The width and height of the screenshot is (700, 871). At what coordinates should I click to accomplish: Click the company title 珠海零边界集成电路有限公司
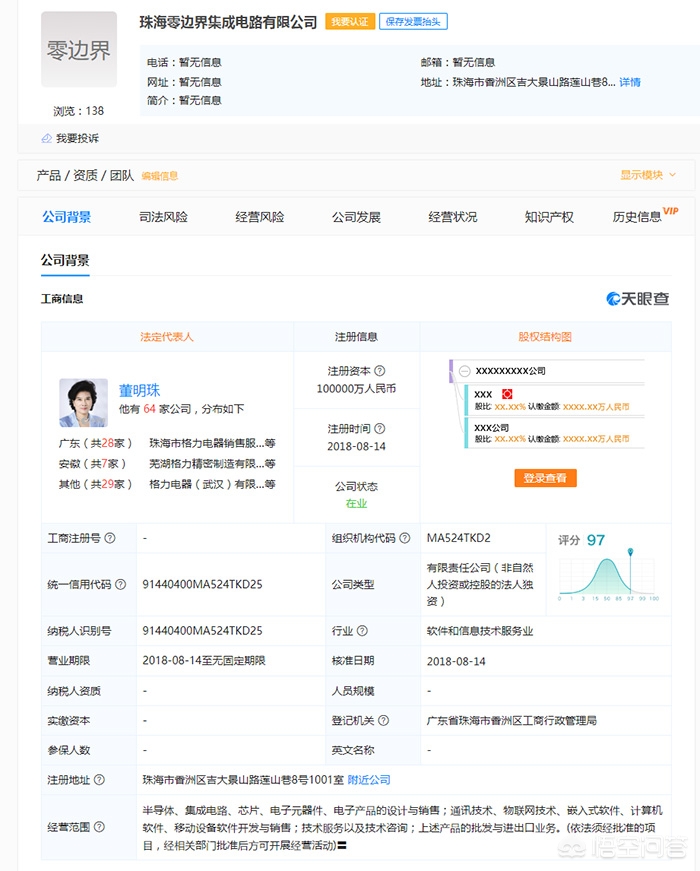tap(228, 22)
